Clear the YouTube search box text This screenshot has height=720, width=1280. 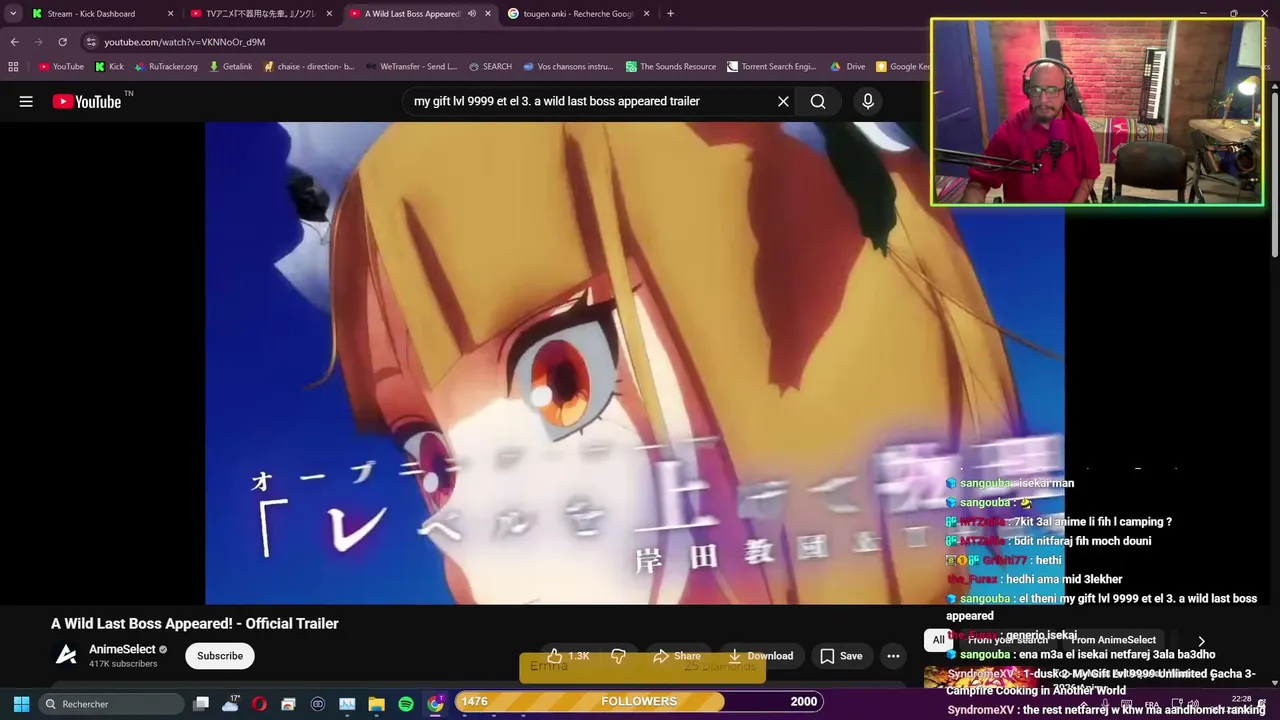(783, 101)
